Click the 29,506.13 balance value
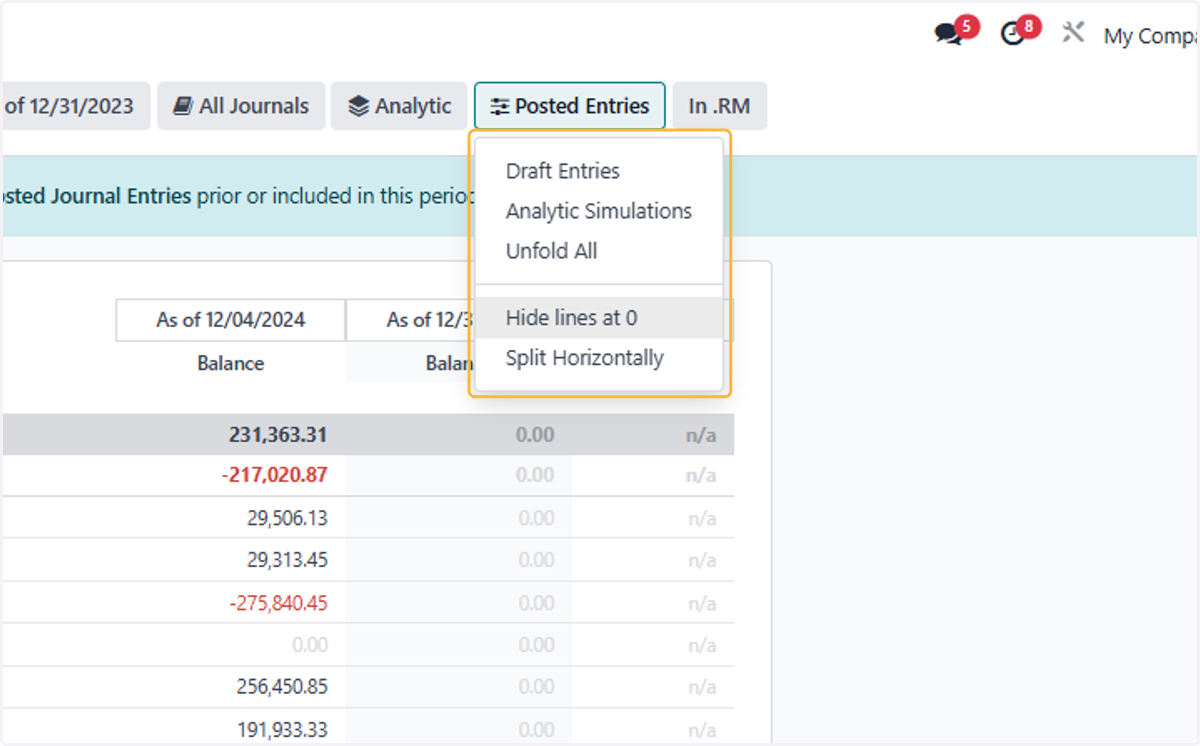The height and width of the screenshot is (746, 1200). click(x=287, y=518)
